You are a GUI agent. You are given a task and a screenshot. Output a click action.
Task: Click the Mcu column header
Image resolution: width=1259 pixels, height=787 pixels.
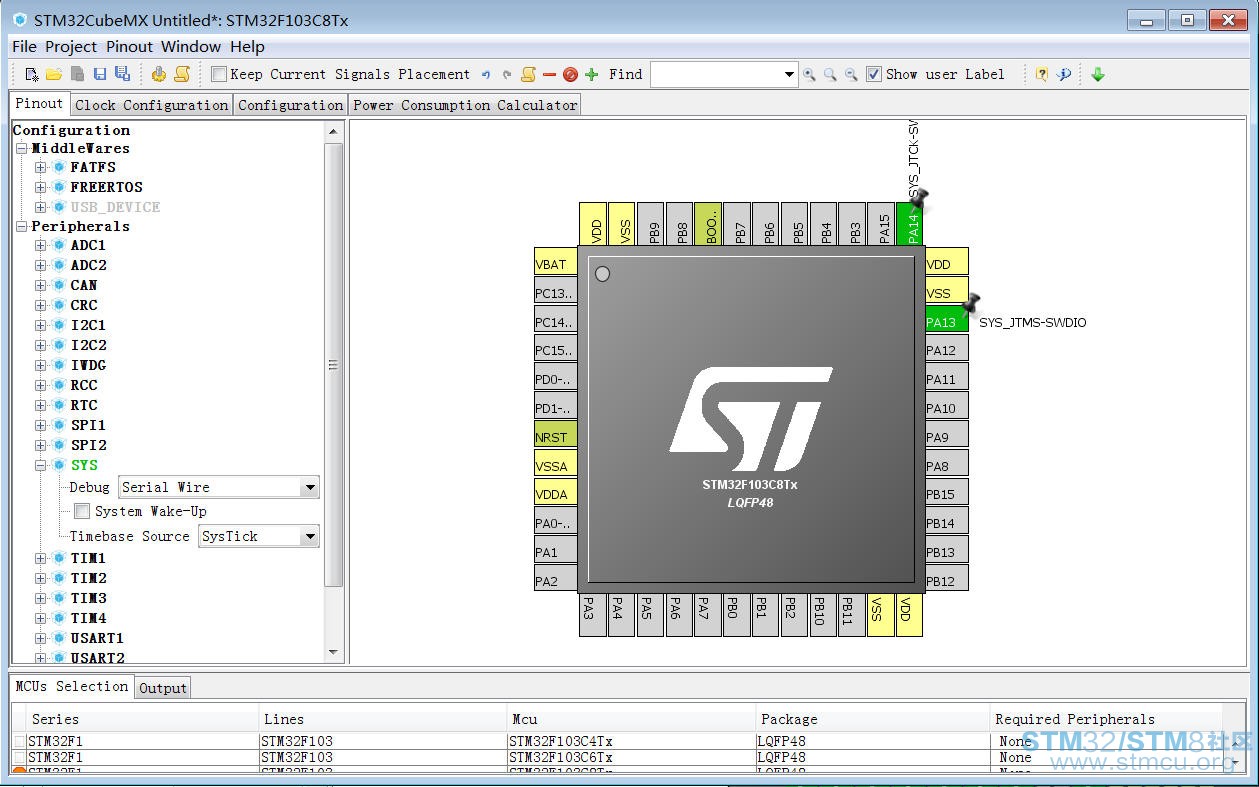(631, 719)
